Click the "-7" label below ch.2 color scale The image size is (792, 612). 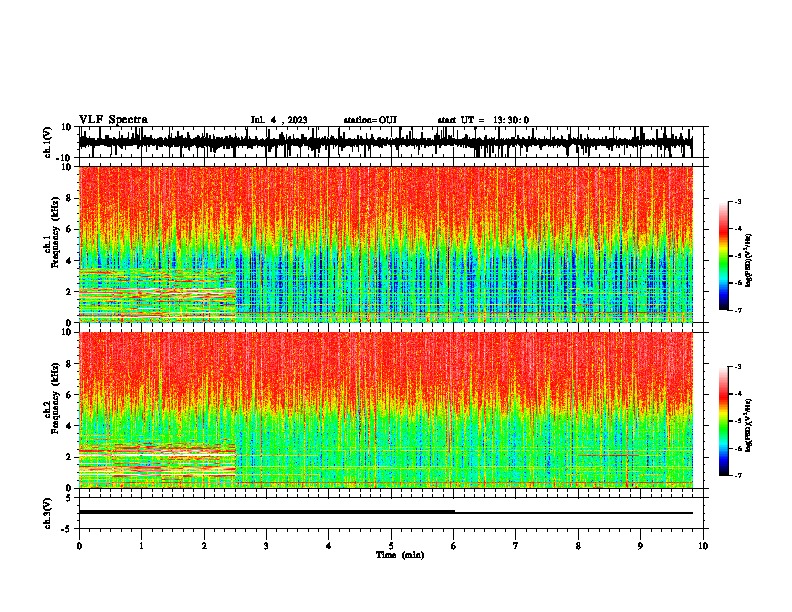[737, 475]
